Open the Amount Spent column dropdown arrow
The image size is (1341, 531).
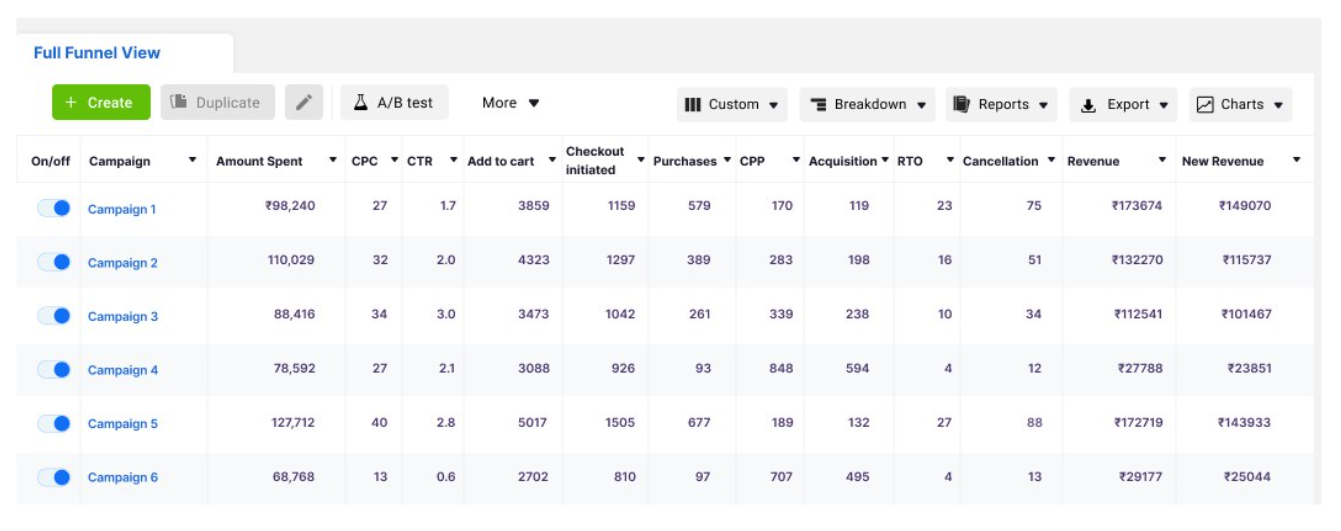(x=333, y=161)
